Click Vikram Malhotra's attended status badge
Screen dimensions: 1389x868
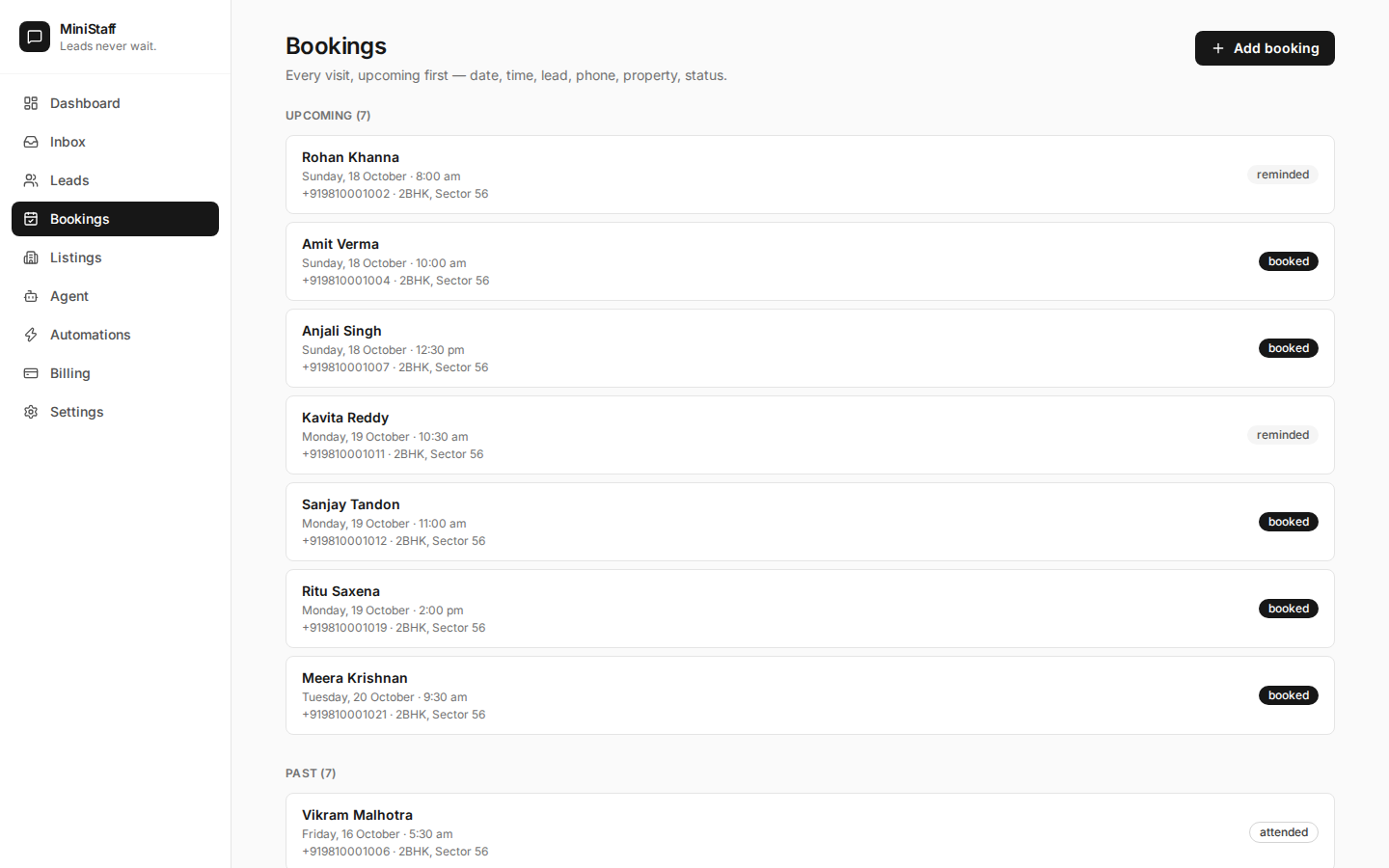click(x=1284, y=832)
